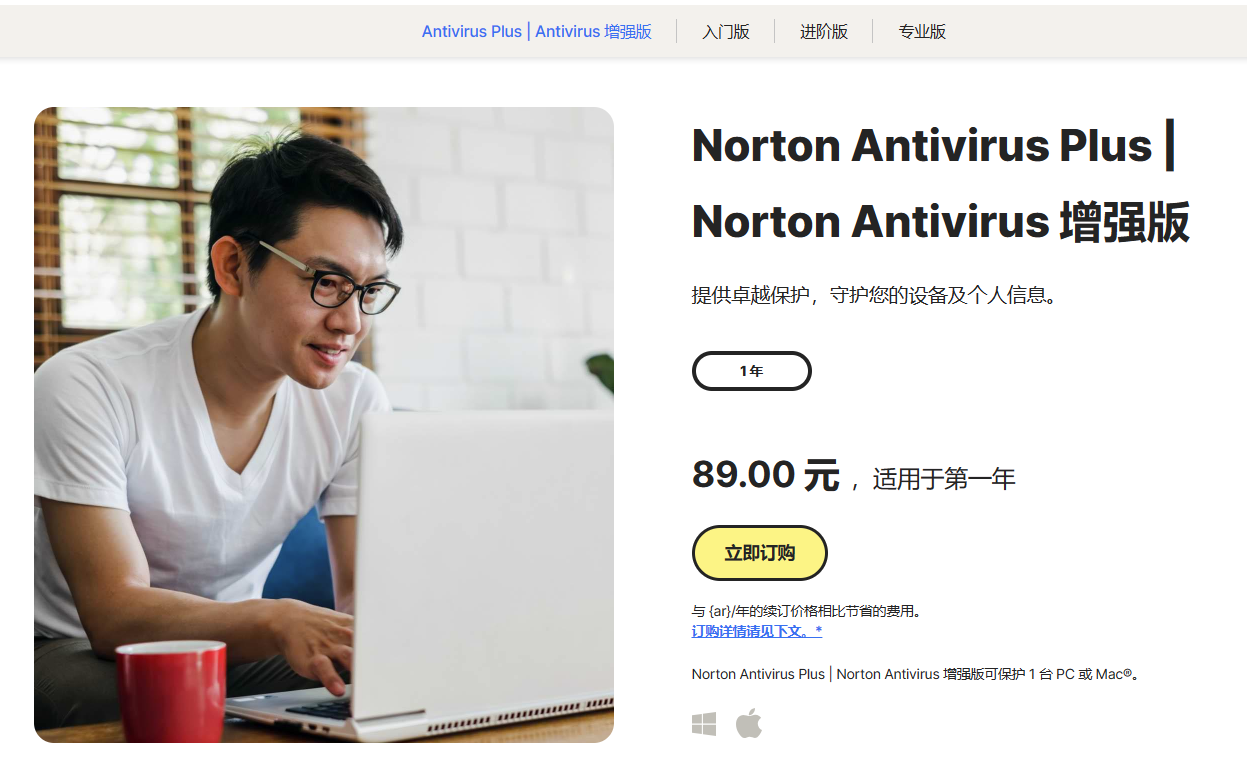Click the Norton Antivirus 增强版 heading line
Screen dimensions: 1247x759
(x=941, y=222)
